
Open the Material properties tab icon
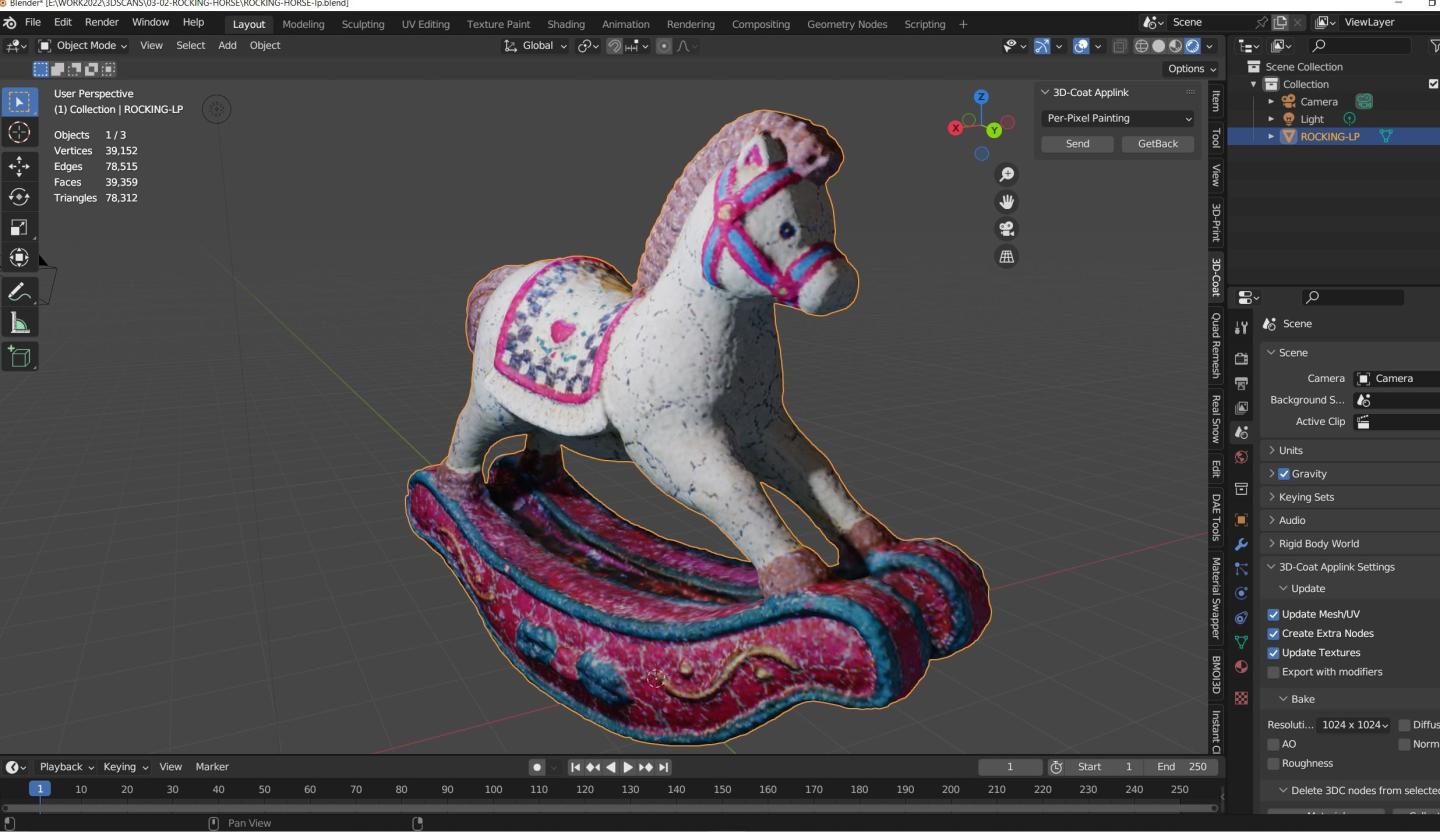[1241, 667]
